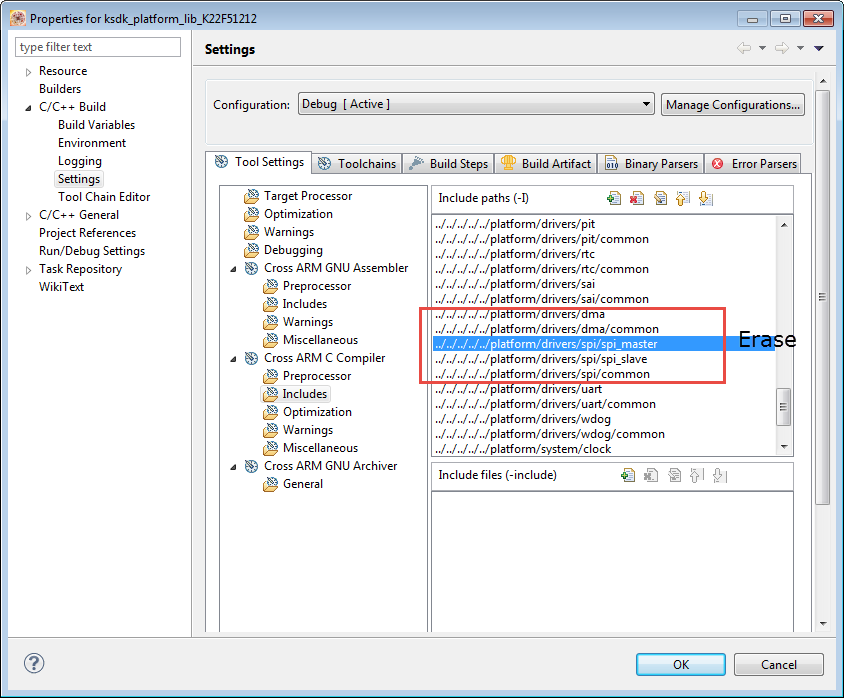Select Tool Chain Editor item
Viewport: 844px width, 698px height.
[x=104, y=197]
